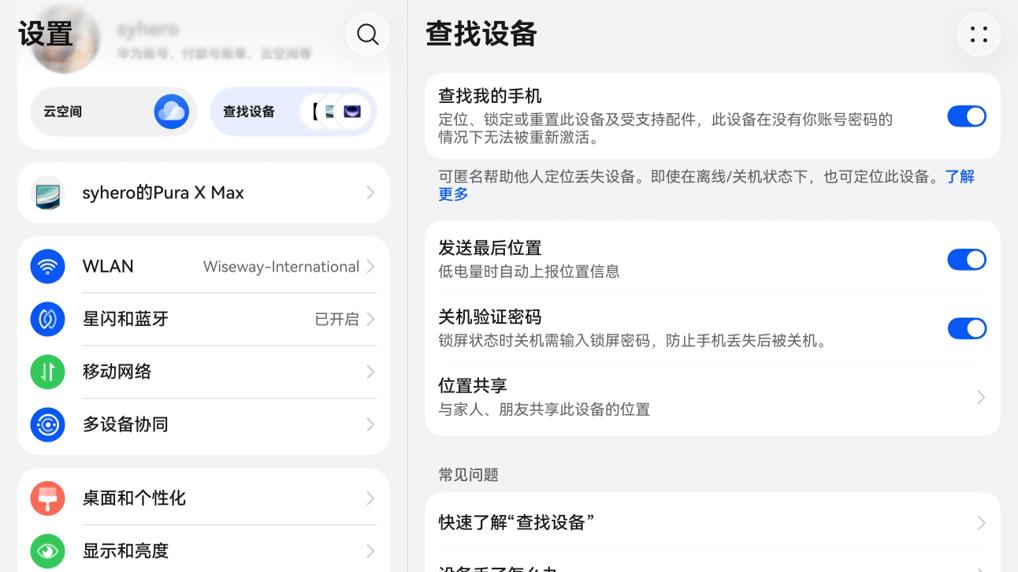Disable 发送最后位置 toggle
The image size is (1018, 572).
click(967, 260)
